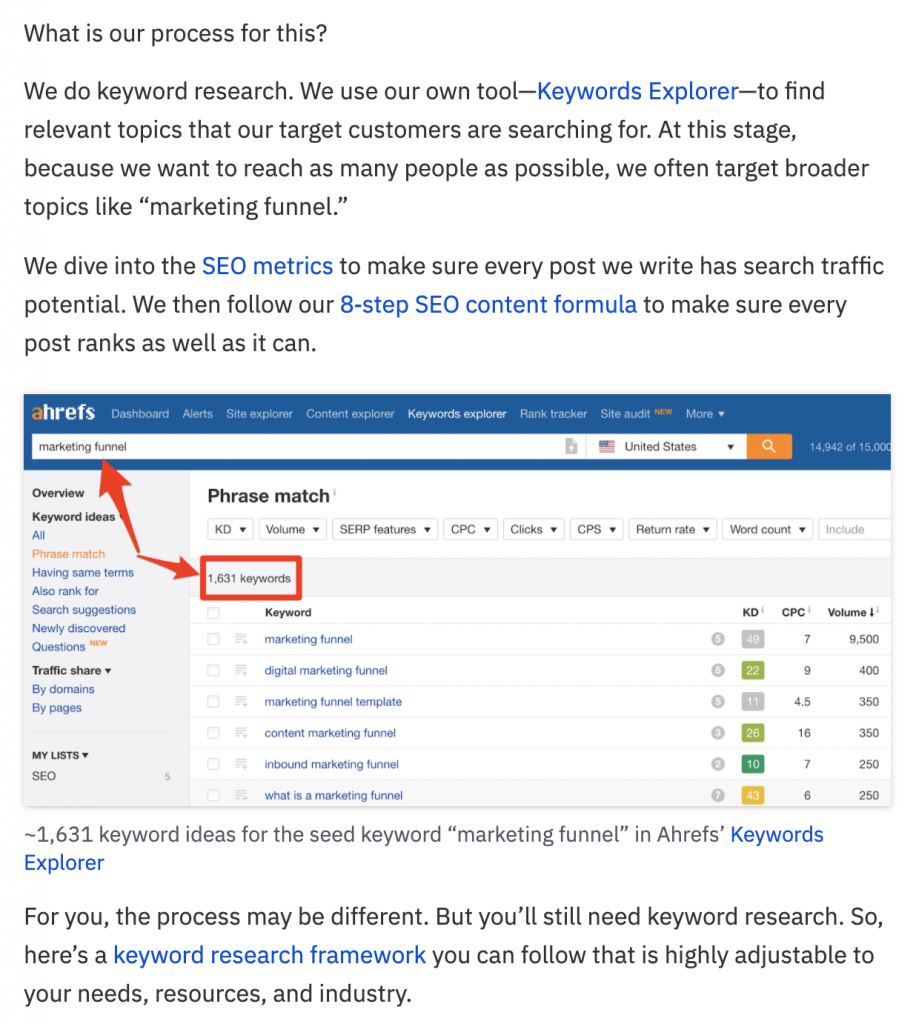Select the Keywords explorer nav item

pyautogui.click(x=457, y=414)
